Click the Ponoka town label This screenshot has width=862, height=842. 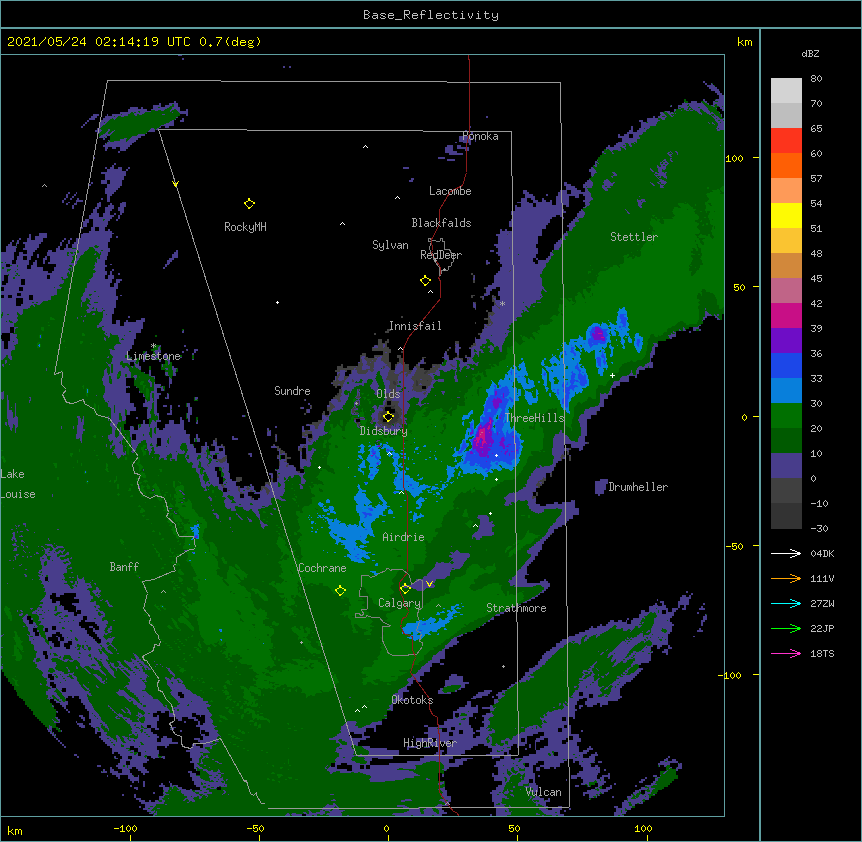coord(480,136)
